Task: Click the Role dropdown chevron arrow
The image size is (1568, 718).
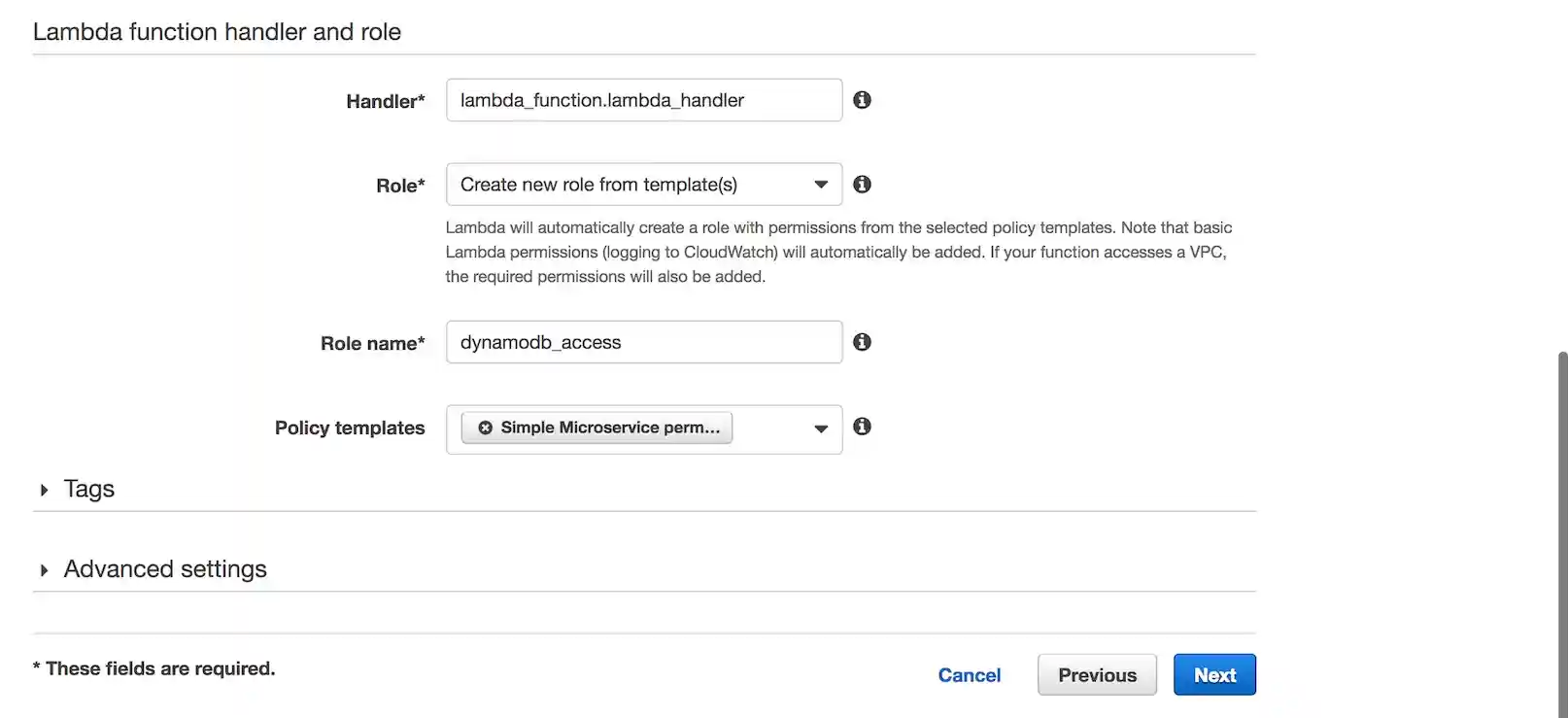Action: click(821, 184)
